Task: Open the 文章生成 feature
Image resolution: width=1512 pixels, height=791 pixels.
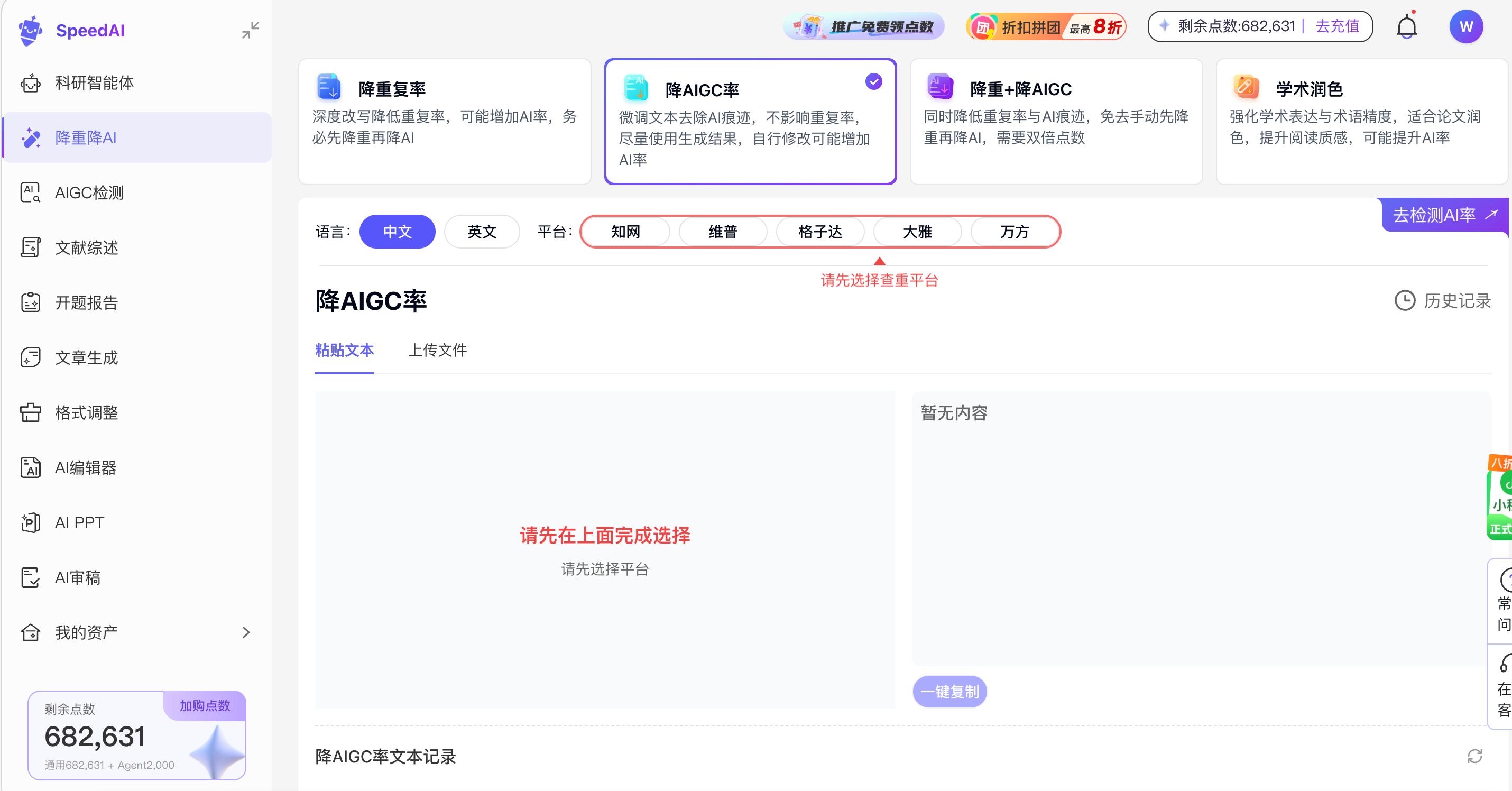Action: 86,357
